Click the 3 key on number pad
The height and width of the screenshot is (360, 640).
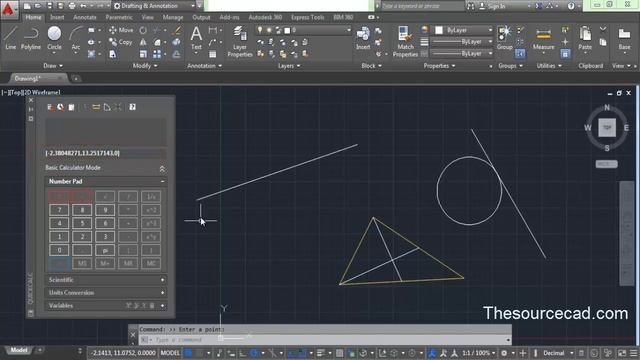105,237
